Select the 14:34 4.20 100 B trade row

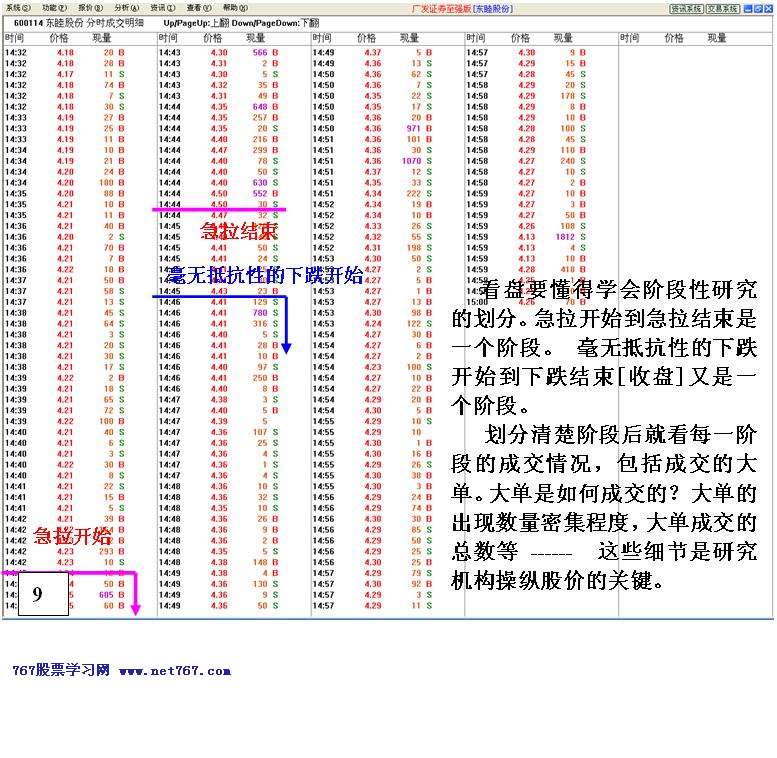tap(65, 183)
